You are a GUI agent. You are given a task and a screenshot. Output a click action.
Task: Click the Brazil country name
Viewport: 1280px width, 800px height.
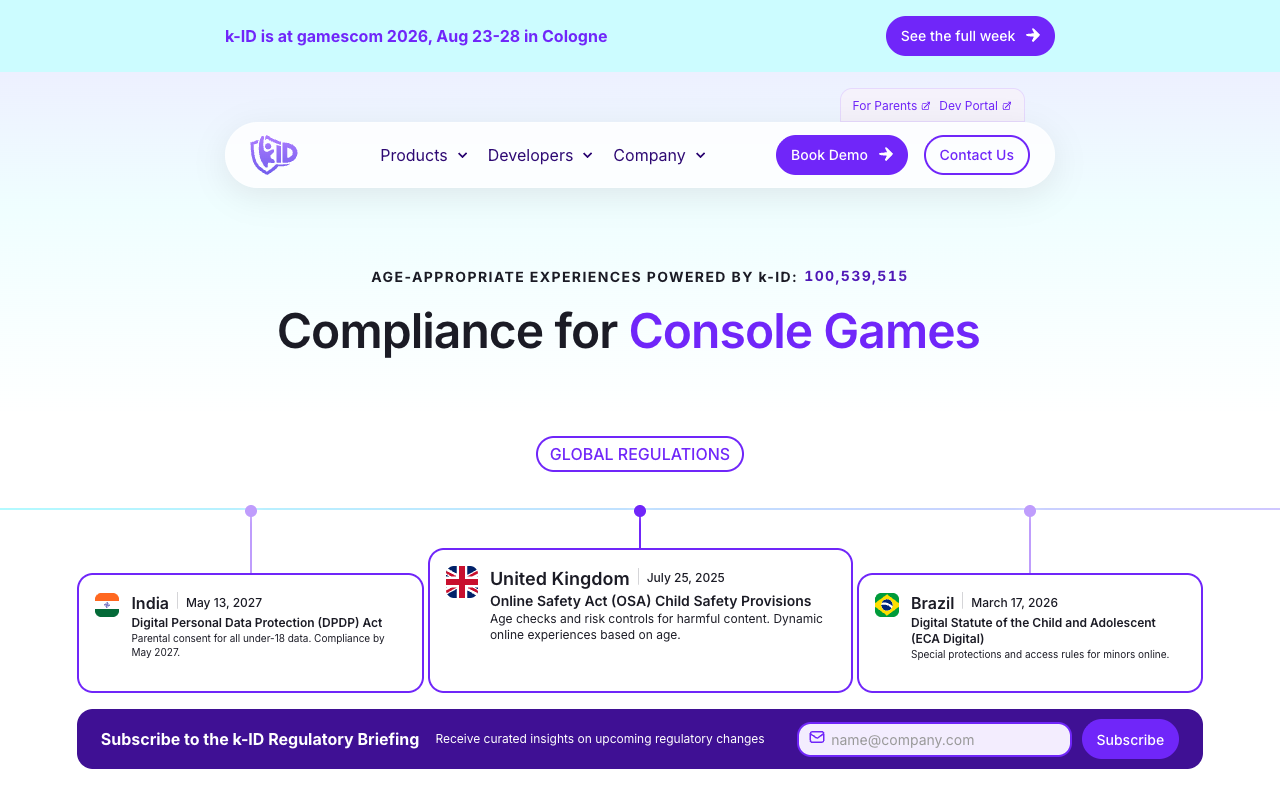pos(933,603)
